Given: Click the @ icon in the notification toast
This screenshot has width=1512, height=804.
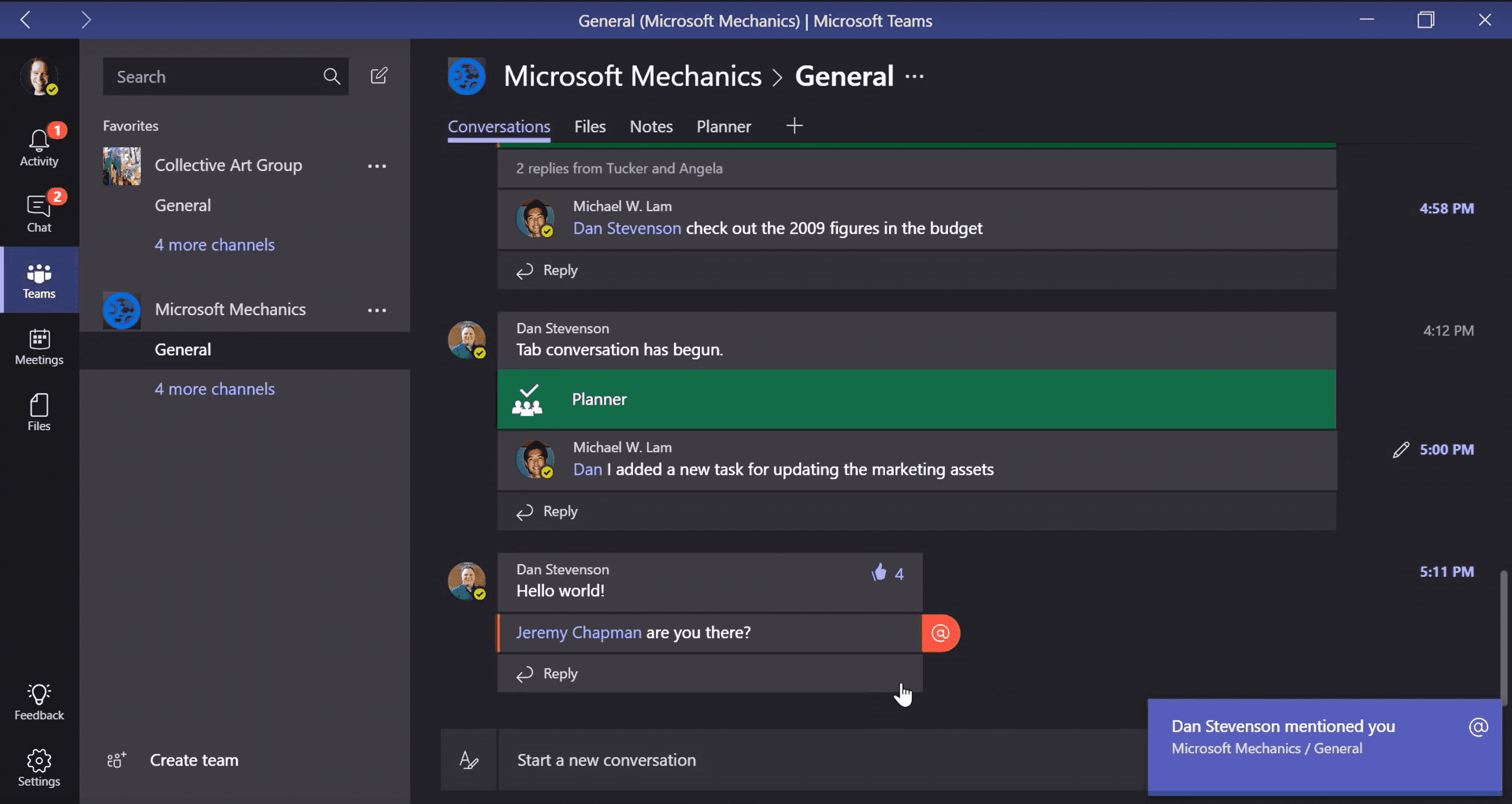Looking at the screenshot, I should click(1478, 727).
